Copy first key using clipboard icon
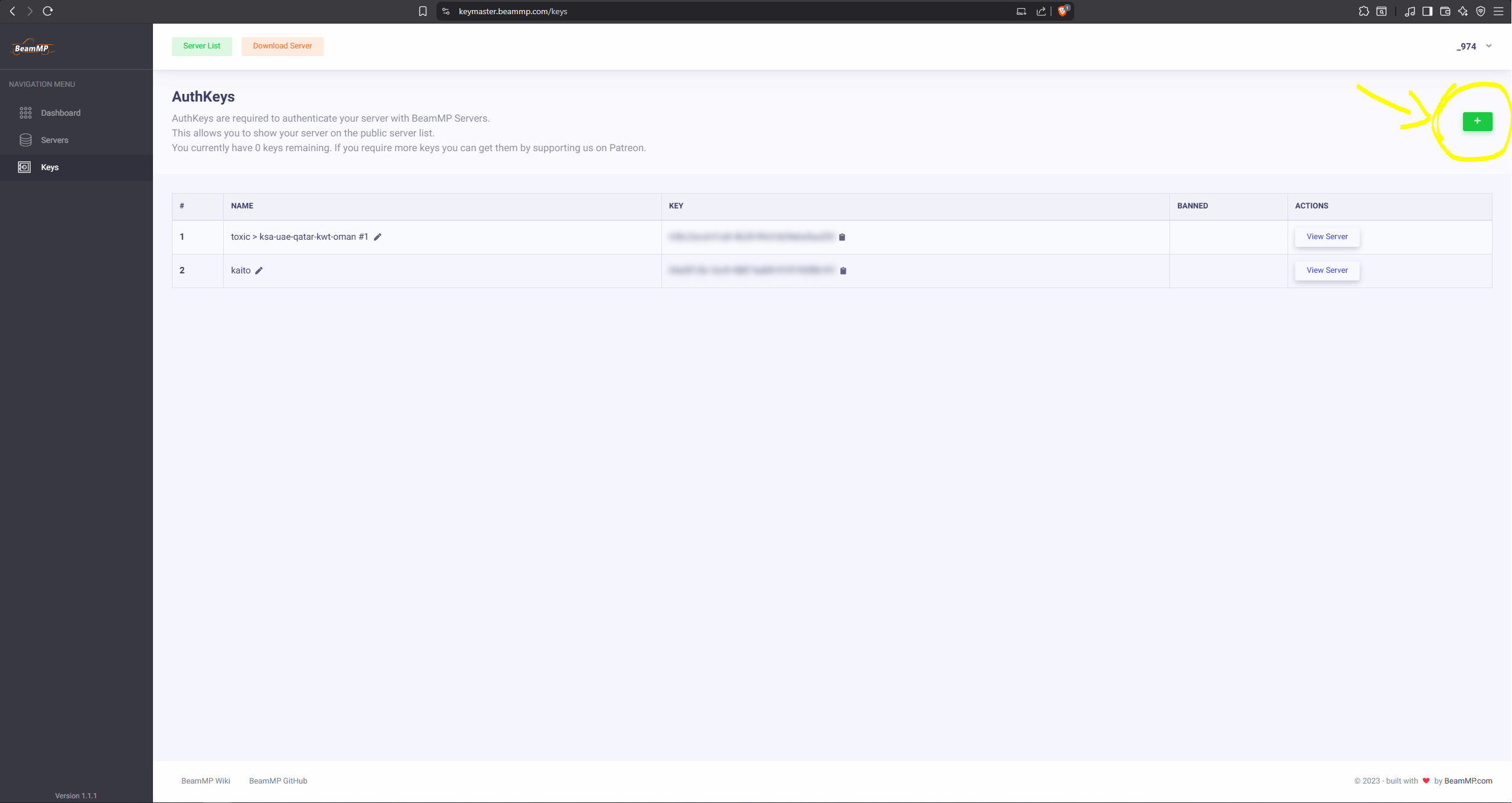This screenshot has width=1512, height=803. [x=842, y=237]
